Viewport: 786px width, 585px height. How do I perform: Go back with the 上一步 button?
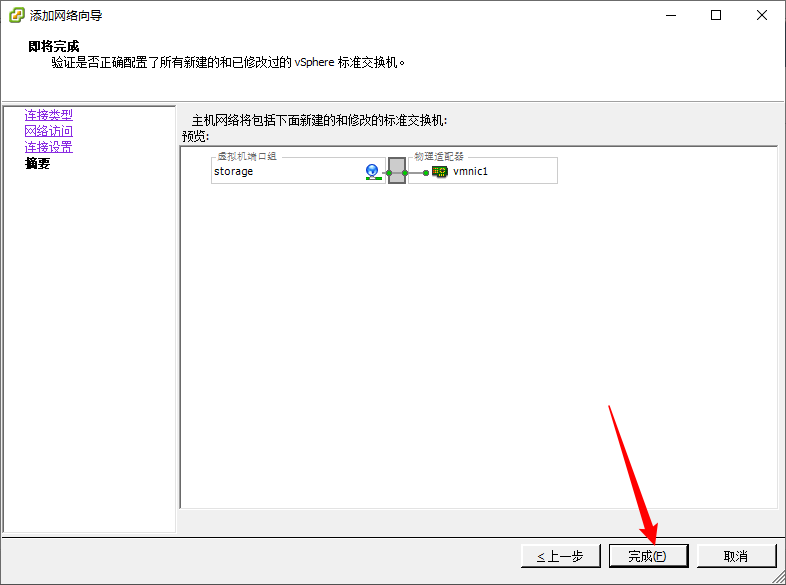pos(560,556)
